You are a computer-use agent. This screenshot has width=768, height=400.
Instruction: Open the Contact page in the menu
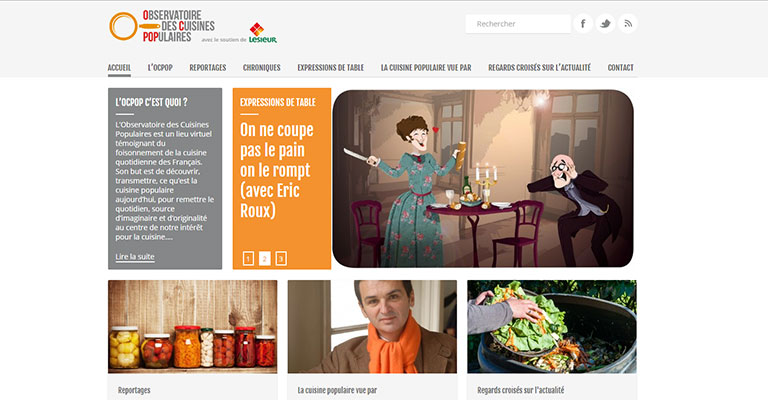(x=621, y=68)
